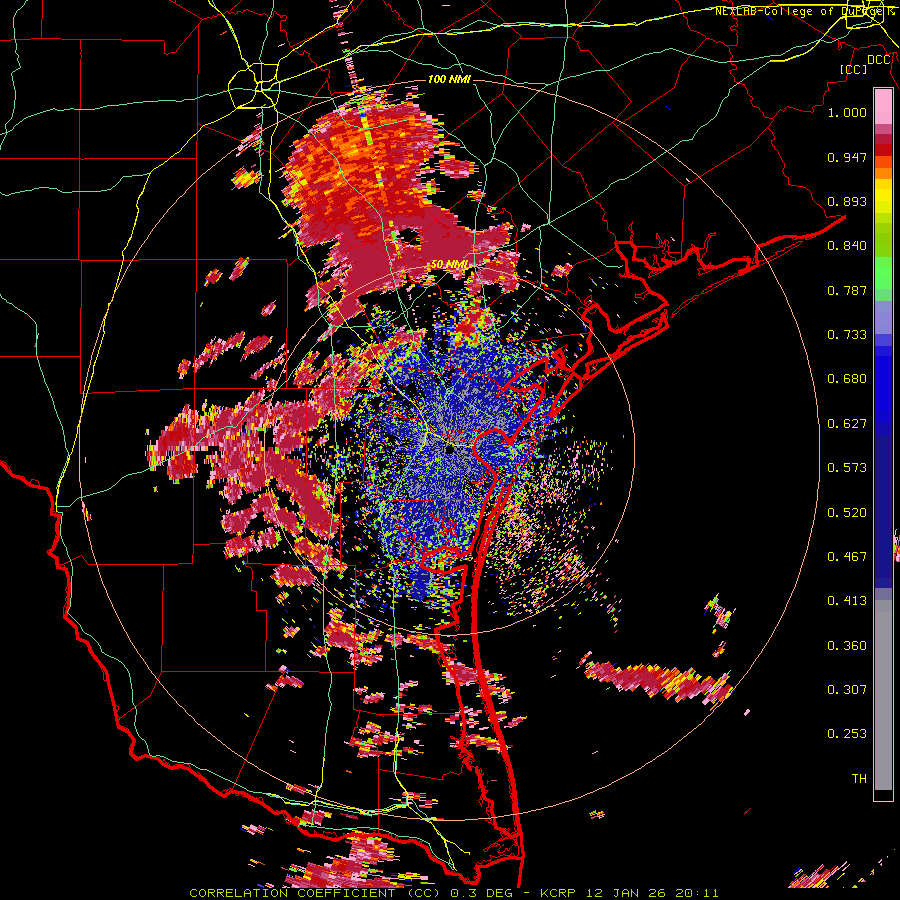
Task: Click the pink top segment of the color bar
Action: 883,106
